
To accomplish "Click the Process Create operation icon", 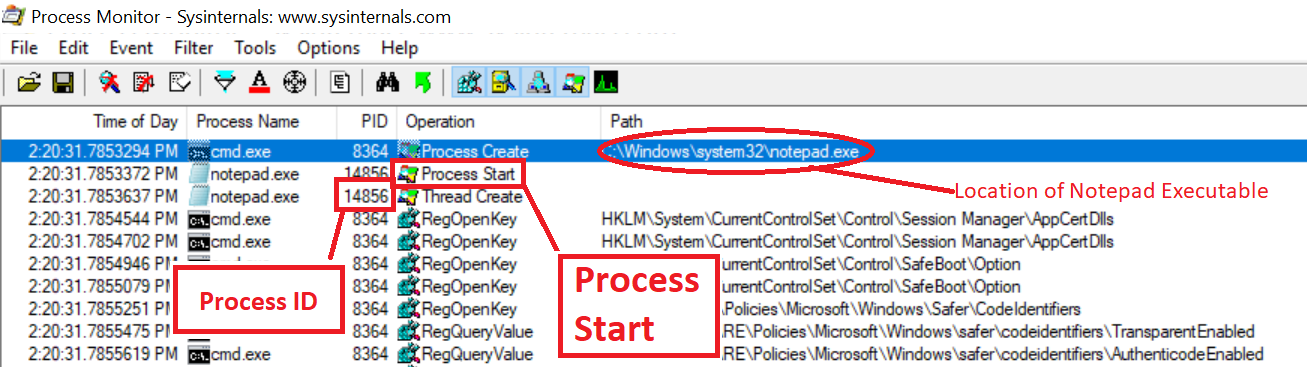I will pyautogui.click(x=409, y=152).
